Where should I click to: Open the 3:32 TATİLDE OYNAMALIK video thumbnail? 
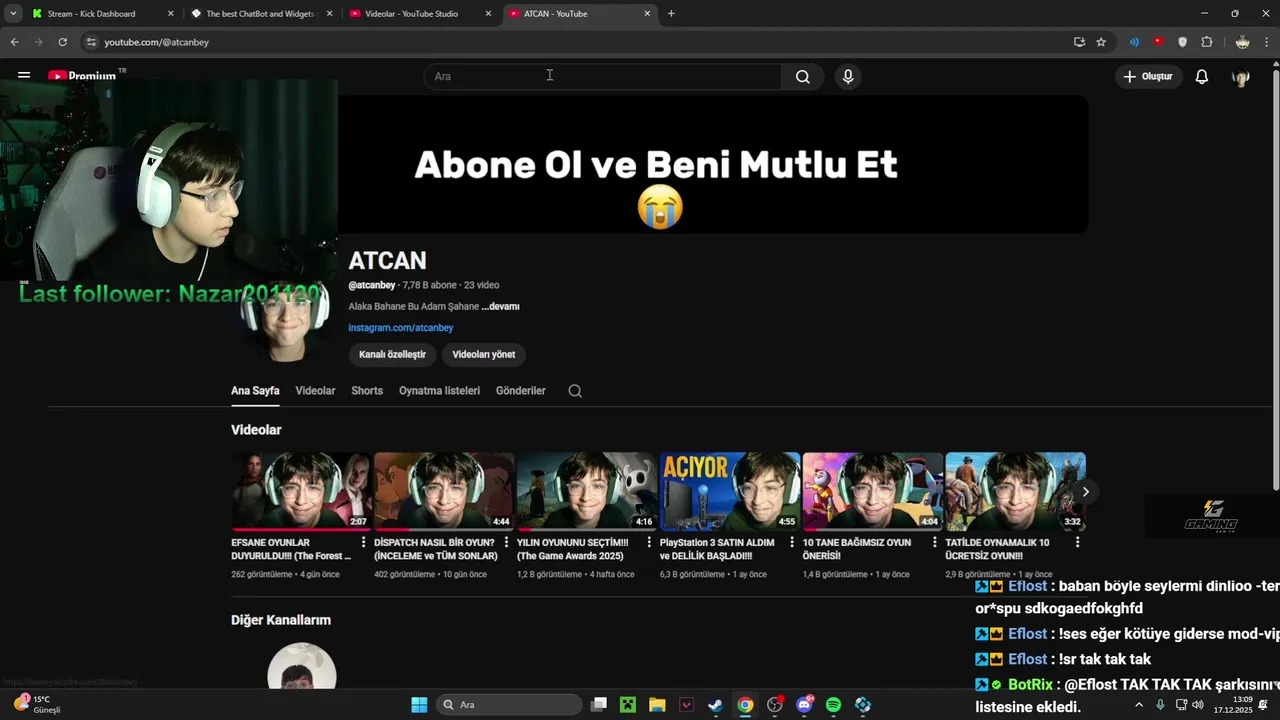point(1015,491)
